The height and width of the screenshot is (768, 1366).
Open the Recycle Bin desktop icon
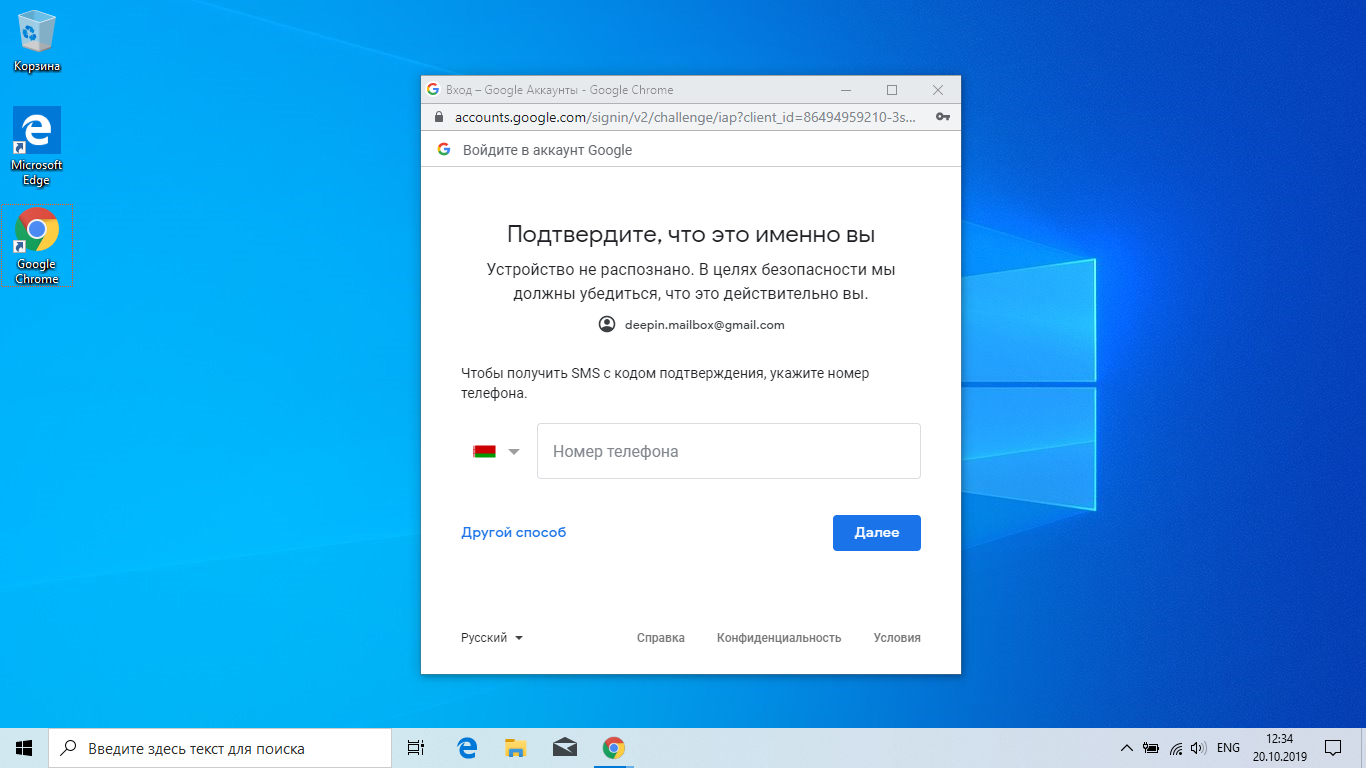pyautogui.click(x=37, y=40)
